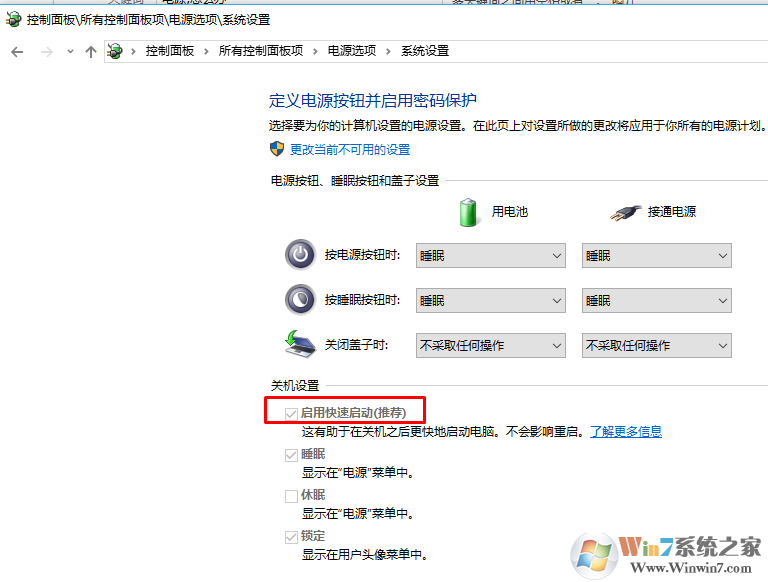Open 电源选项 breadcrumb
Screen dimensions: 768x582
(x=352, y=51)
